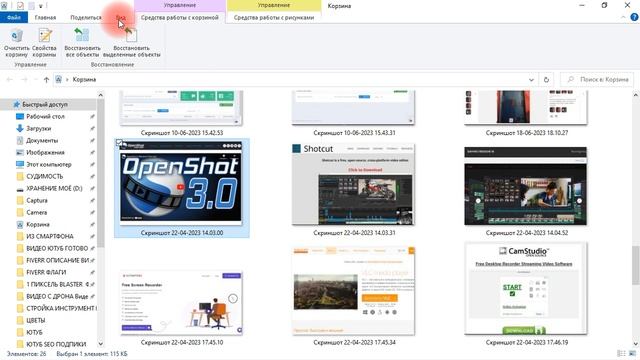Open ЮТУБ folder in sidebar

click(x=34, y=332)
